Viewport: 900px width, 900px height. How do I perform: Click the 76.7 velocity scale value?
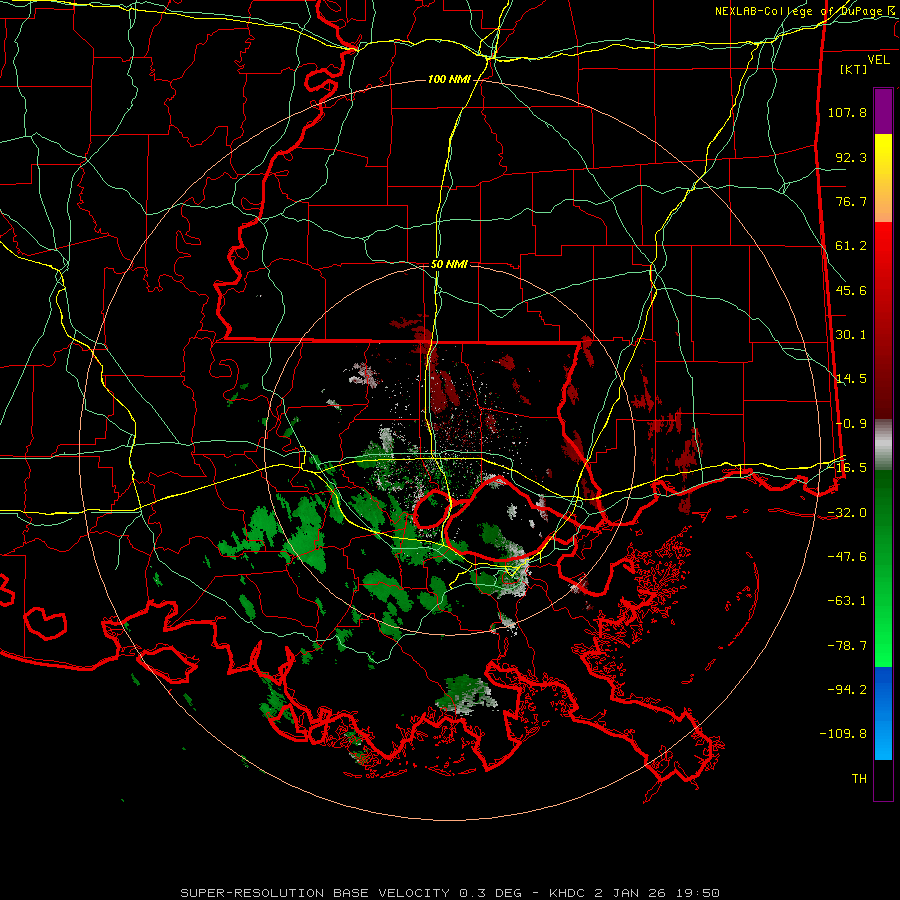851,201
